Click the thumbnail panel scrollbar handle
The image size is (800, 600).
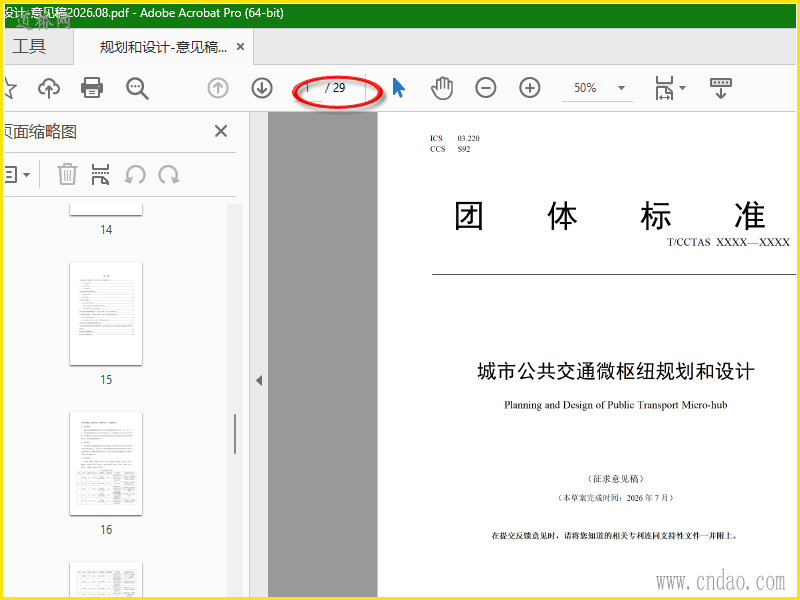(x=235, y=434)
